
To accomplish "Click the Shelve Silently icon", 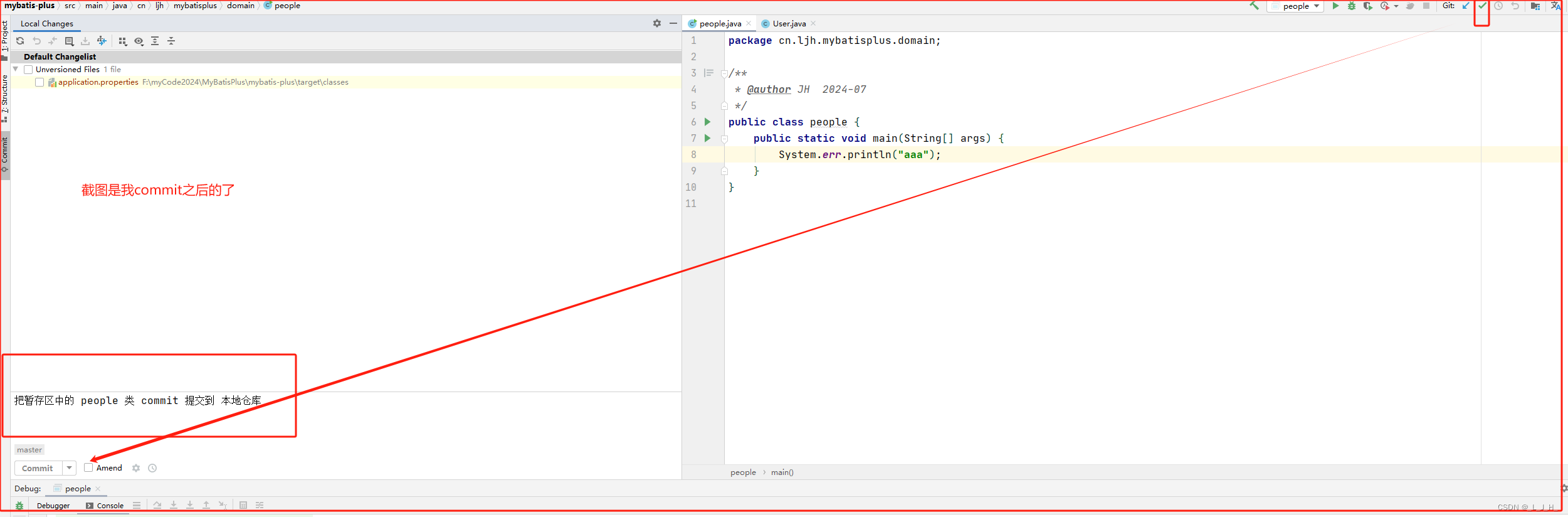I will [85, 41].
